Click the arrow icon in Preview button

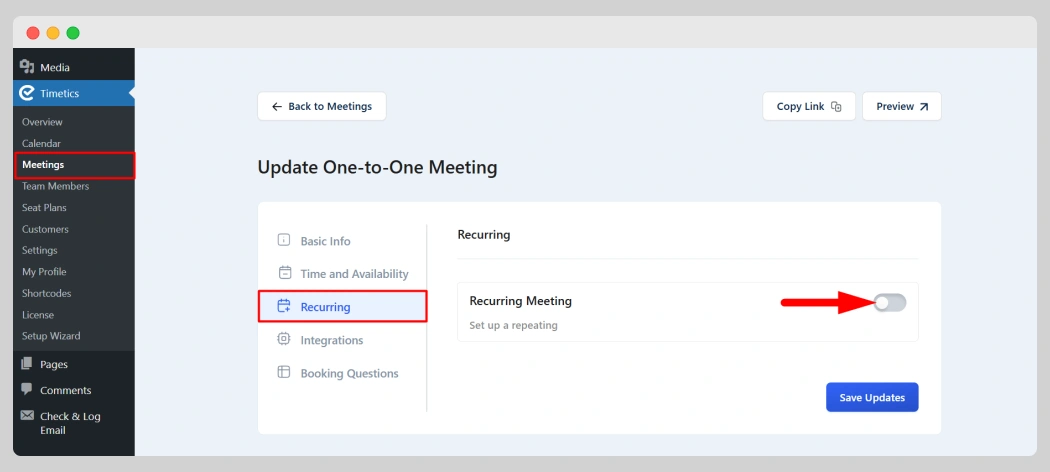click(x=924, y=106)
